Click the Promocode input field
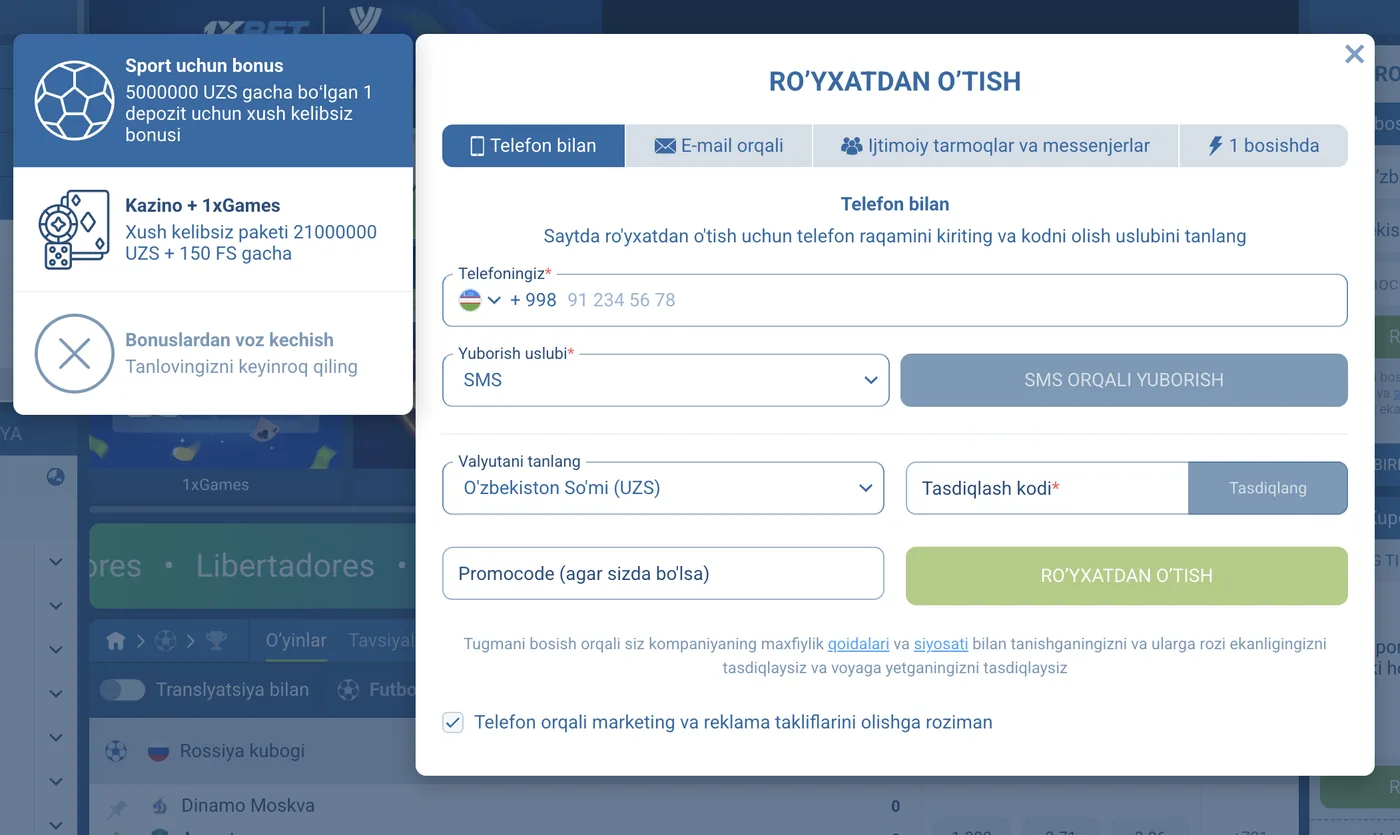This screenshot has height=835, width=1400. tap(663, 573)
